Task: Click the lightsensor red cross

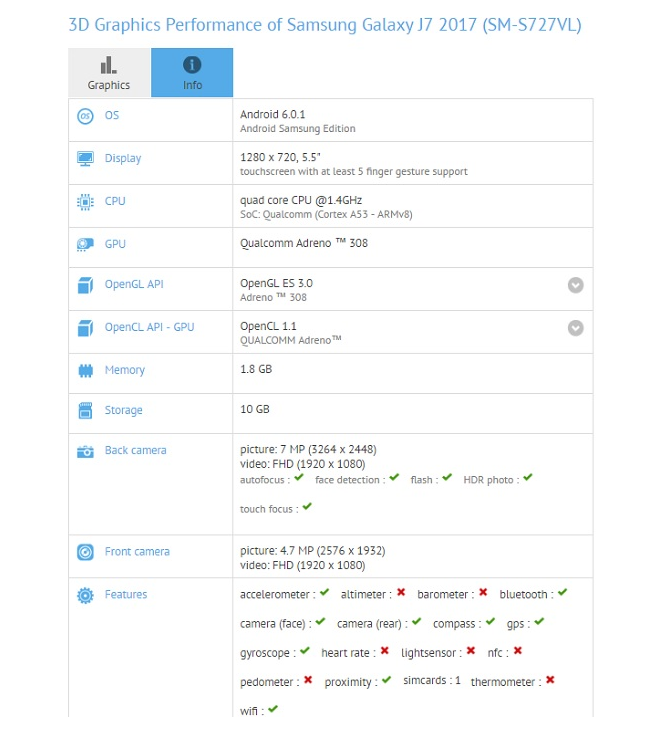Action: [x=471, y=650]
